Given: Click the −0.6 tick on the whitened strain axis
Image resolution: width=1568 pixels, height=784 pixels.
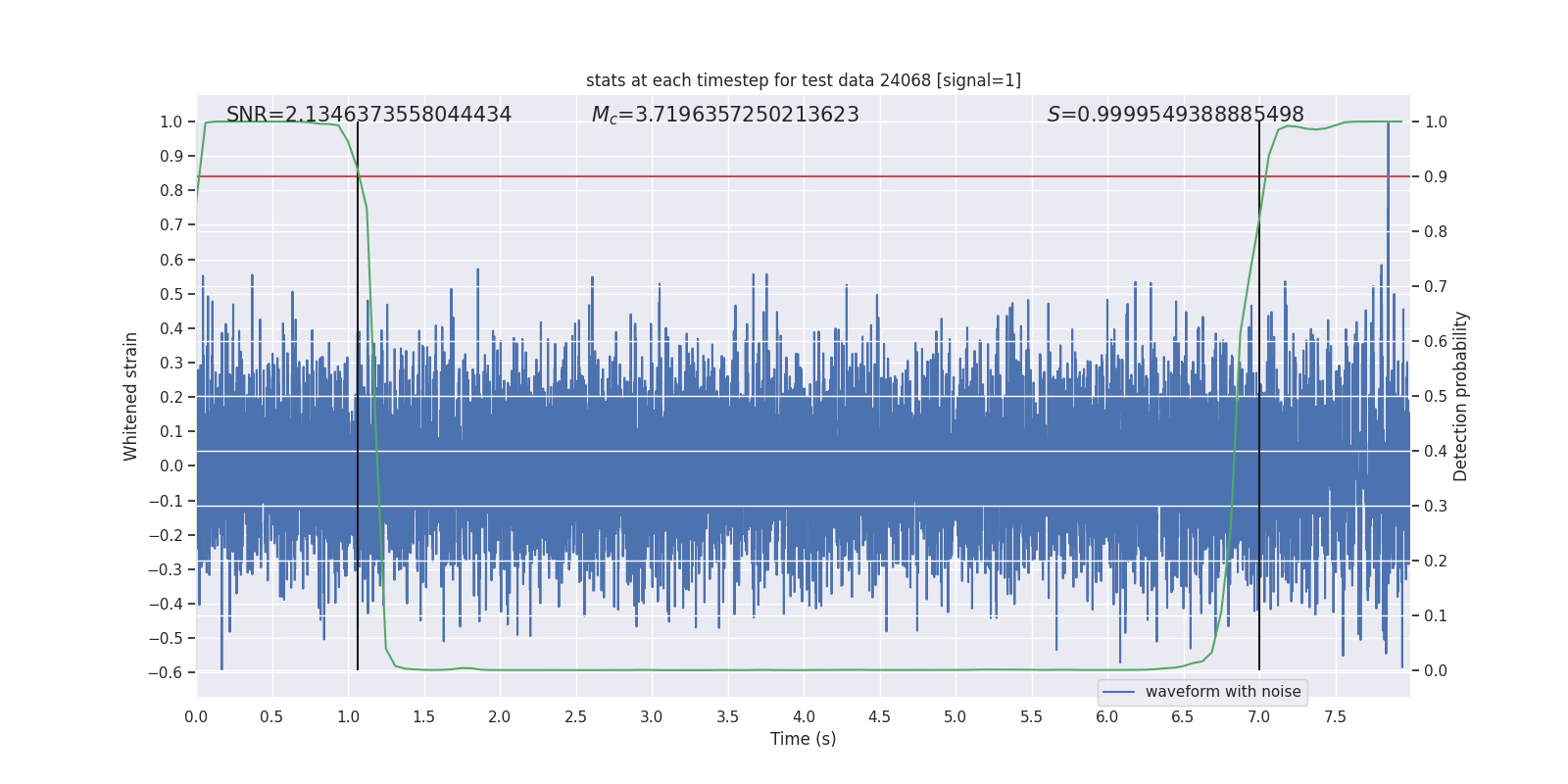Looking at the screenshot, I should point(166,672).
